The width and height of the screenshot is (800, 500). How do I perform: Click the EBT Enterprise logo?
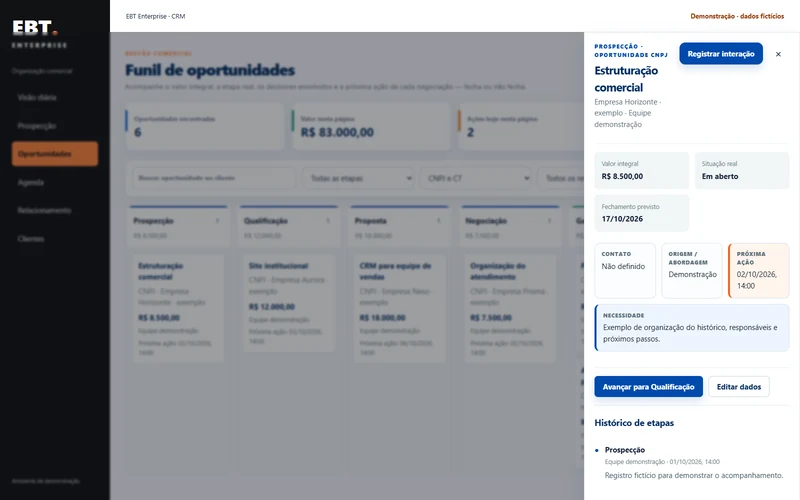[x=39, y=34]
